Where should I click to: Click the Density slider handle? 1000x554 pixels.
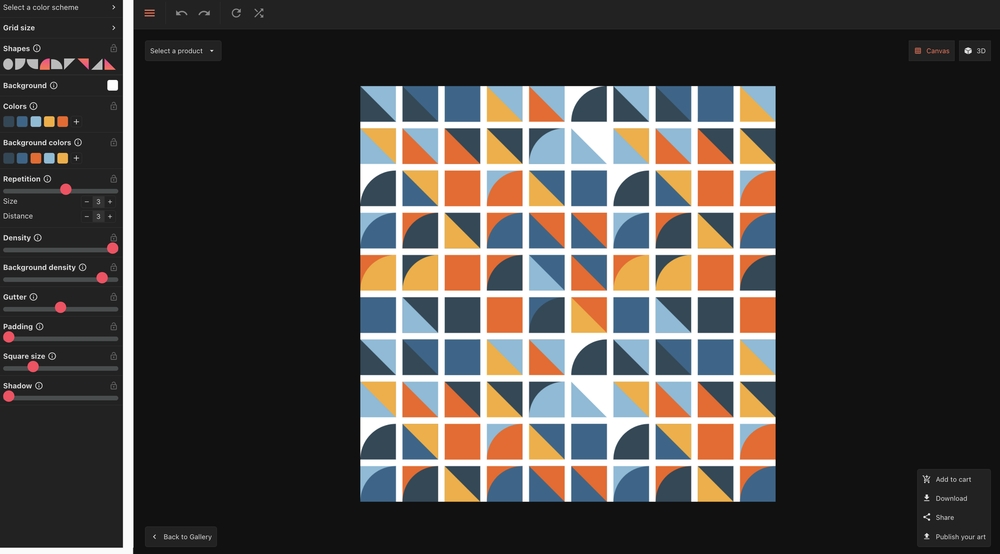coord(112,249)
